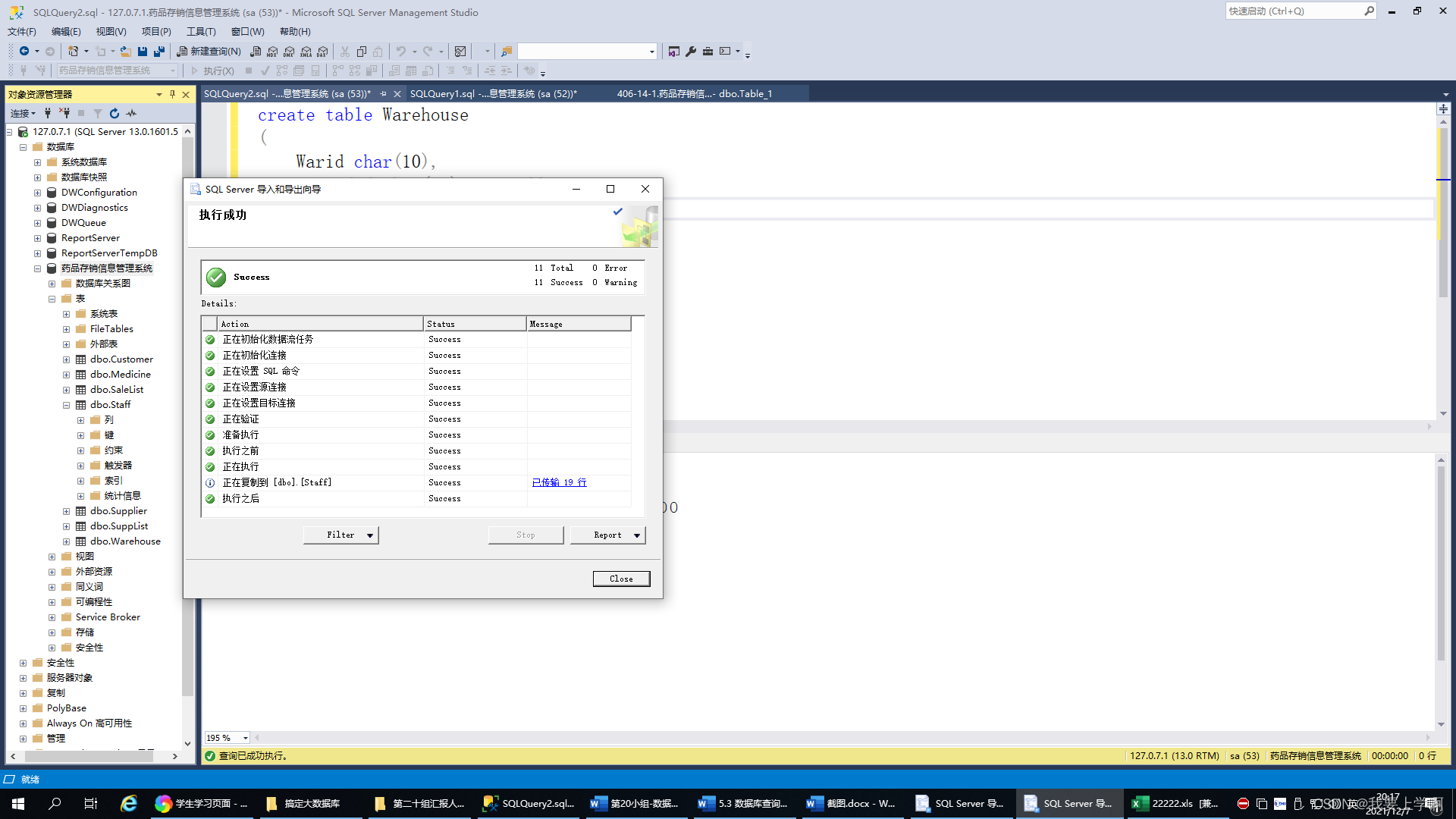Open the Filter dropdown in wizard
The width and height of the screenshot is (1456, 819).
[340, 535]
